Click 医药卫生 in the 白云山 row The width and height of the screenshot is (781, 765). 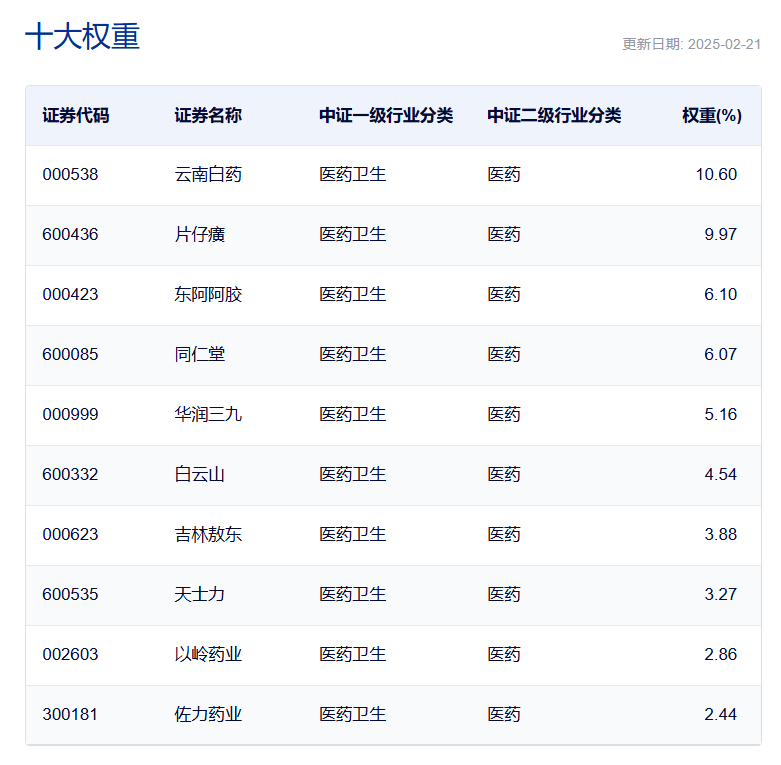point(353,475)
